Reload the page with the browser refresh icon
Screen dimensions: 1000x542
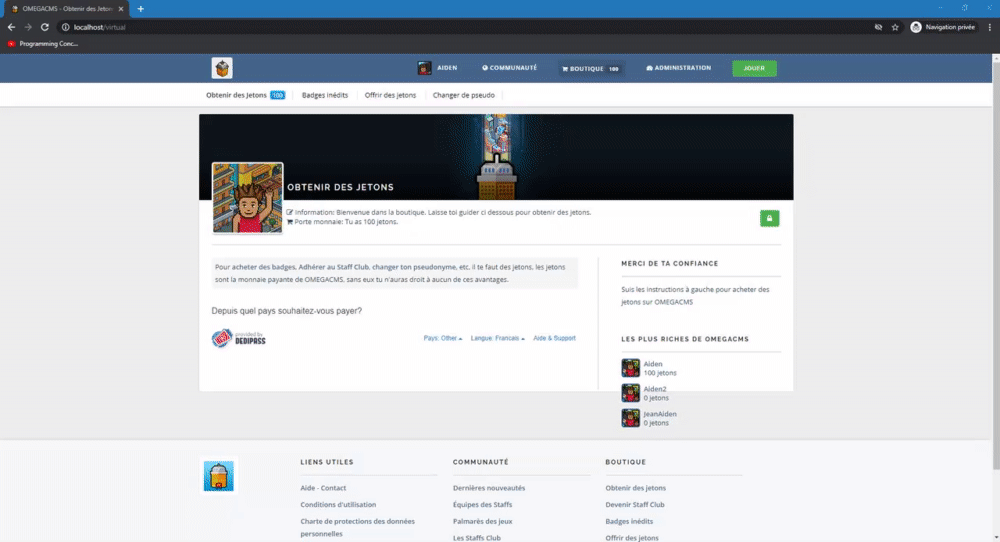point(45,27)
